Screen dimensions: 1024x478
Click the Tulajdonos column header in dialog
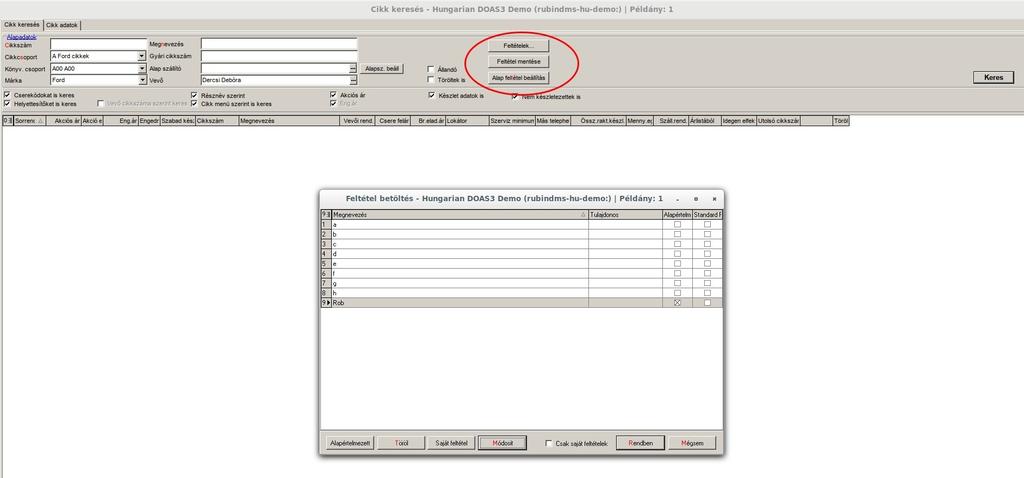tap(625, 214)
